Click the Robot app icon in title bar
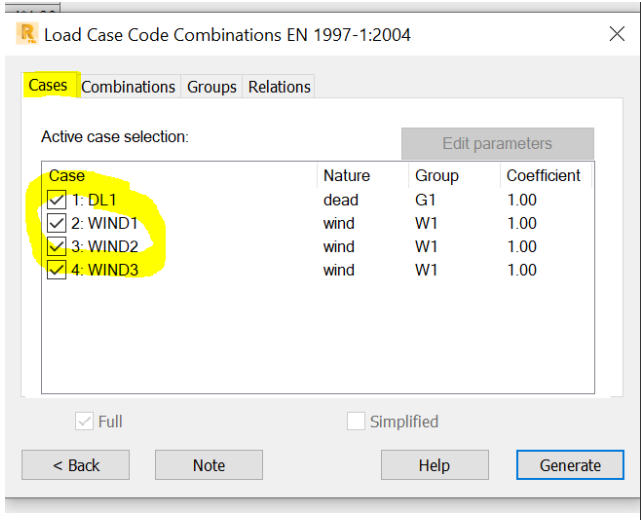The image size is (641, 524). click(x=28, y=34)
